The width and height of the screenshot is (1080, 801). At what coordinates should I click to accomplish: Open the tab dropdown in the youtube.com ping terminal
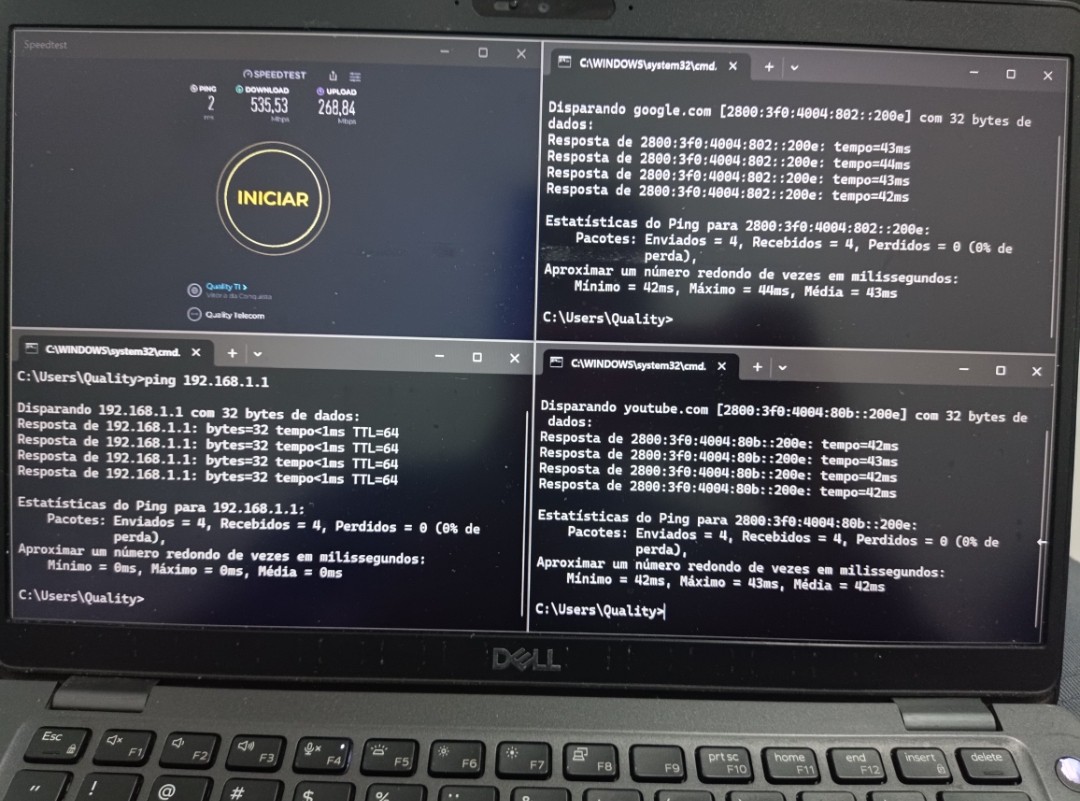782,368
